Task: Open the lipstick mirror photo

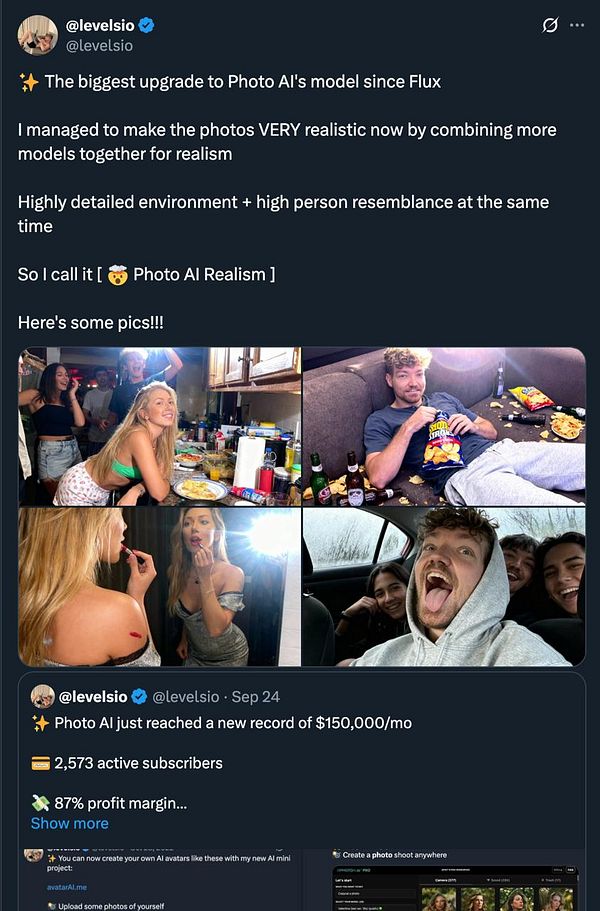Action: [160, 587]
